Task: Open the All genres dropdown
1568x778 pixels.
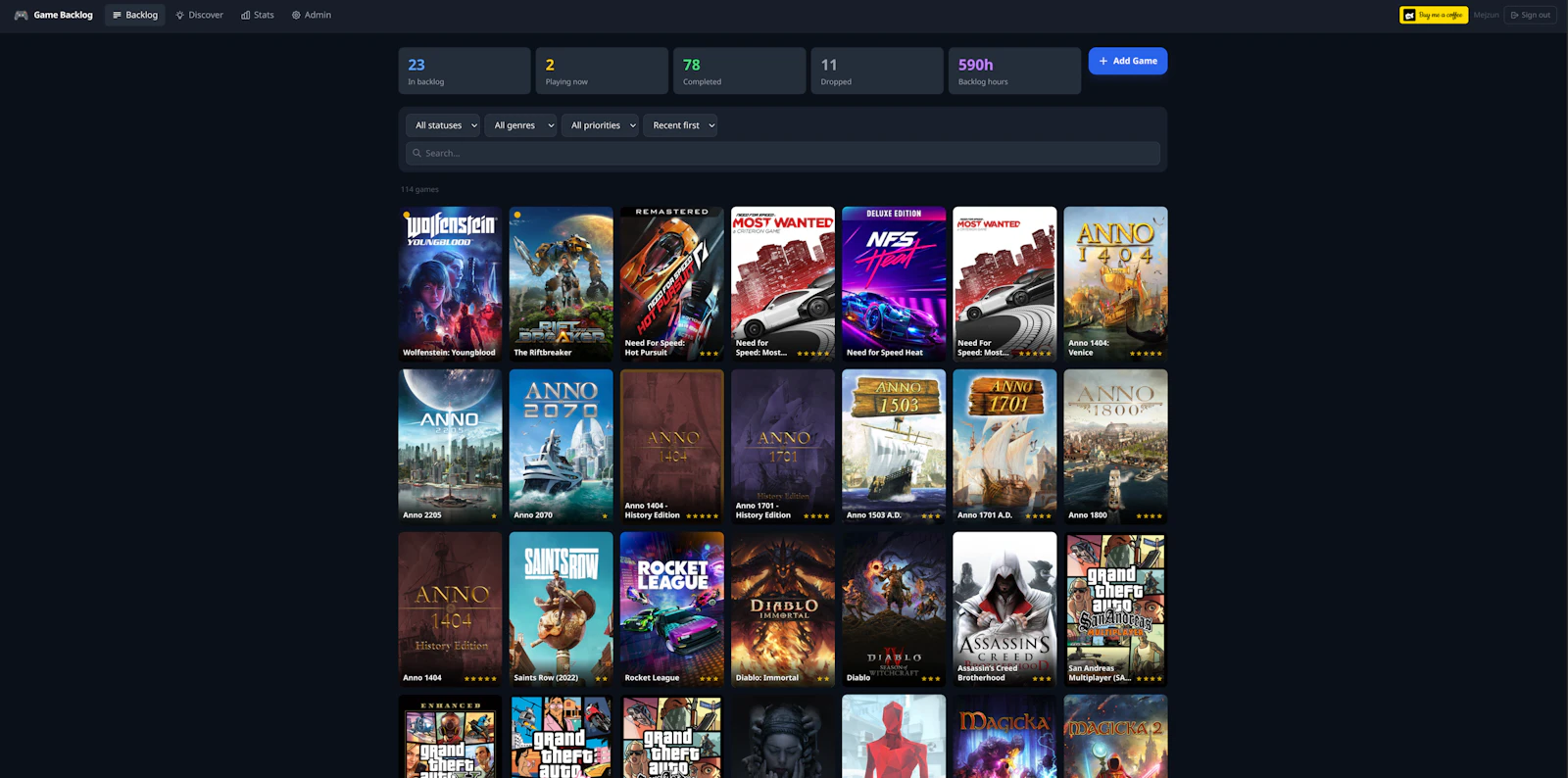Action: tap(520, 125)
